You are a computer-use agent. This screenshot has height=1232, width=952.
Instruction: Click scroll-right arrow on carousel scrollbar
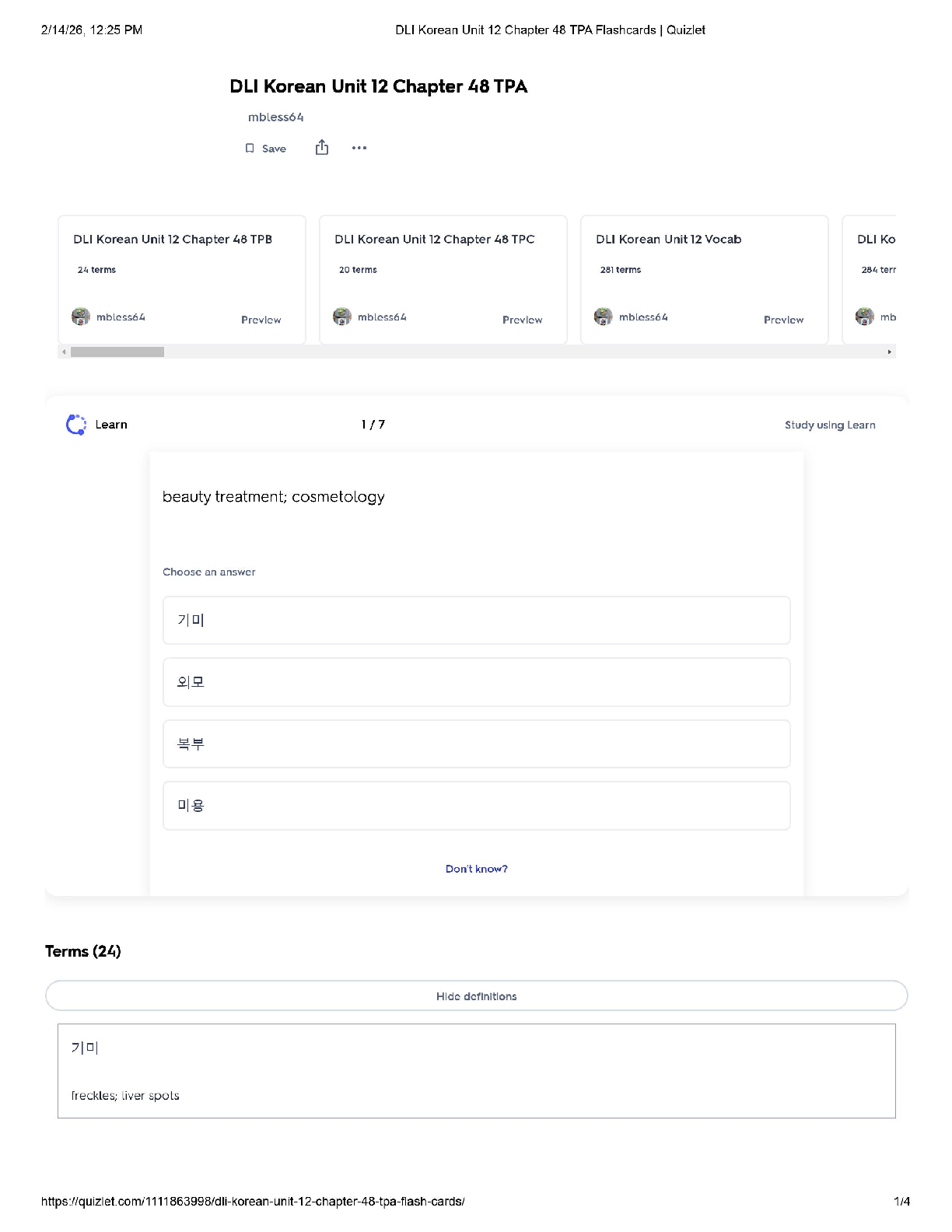tap(889, 352)
